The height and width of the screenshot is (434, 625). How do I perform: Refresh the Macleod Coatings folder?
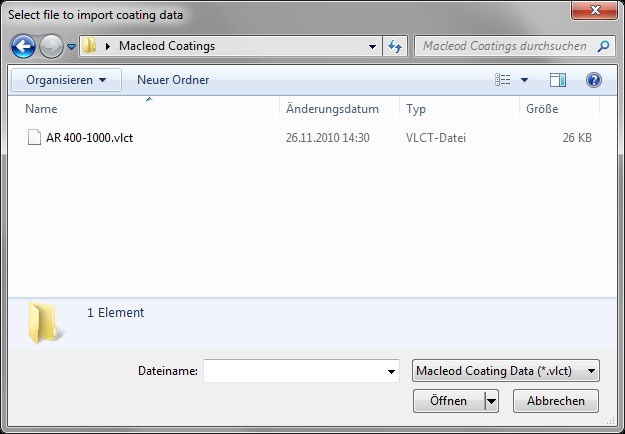pos(395,47)
